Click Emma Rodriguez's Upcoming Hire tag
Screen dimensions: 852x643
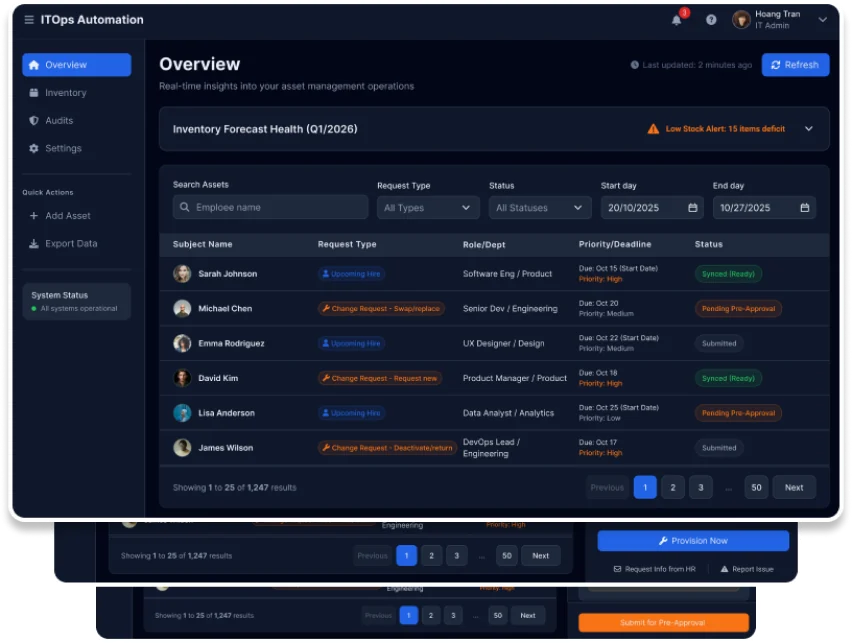351,344
